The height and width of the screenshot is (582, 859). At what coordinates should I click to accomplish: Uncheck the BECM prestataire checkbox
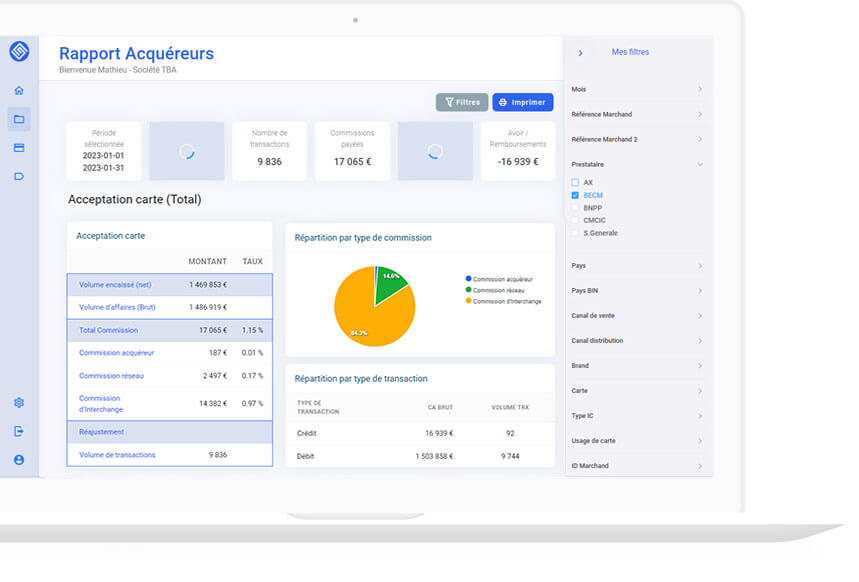(x=575, y=195)
